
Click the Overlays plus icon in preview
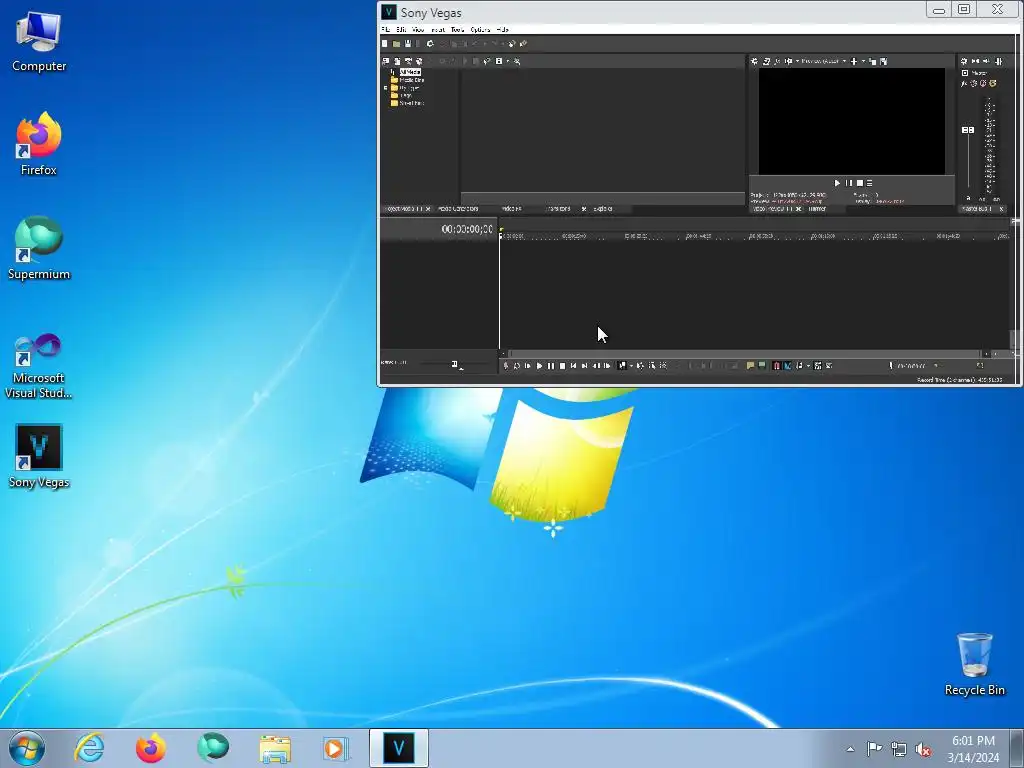point(854,61)
